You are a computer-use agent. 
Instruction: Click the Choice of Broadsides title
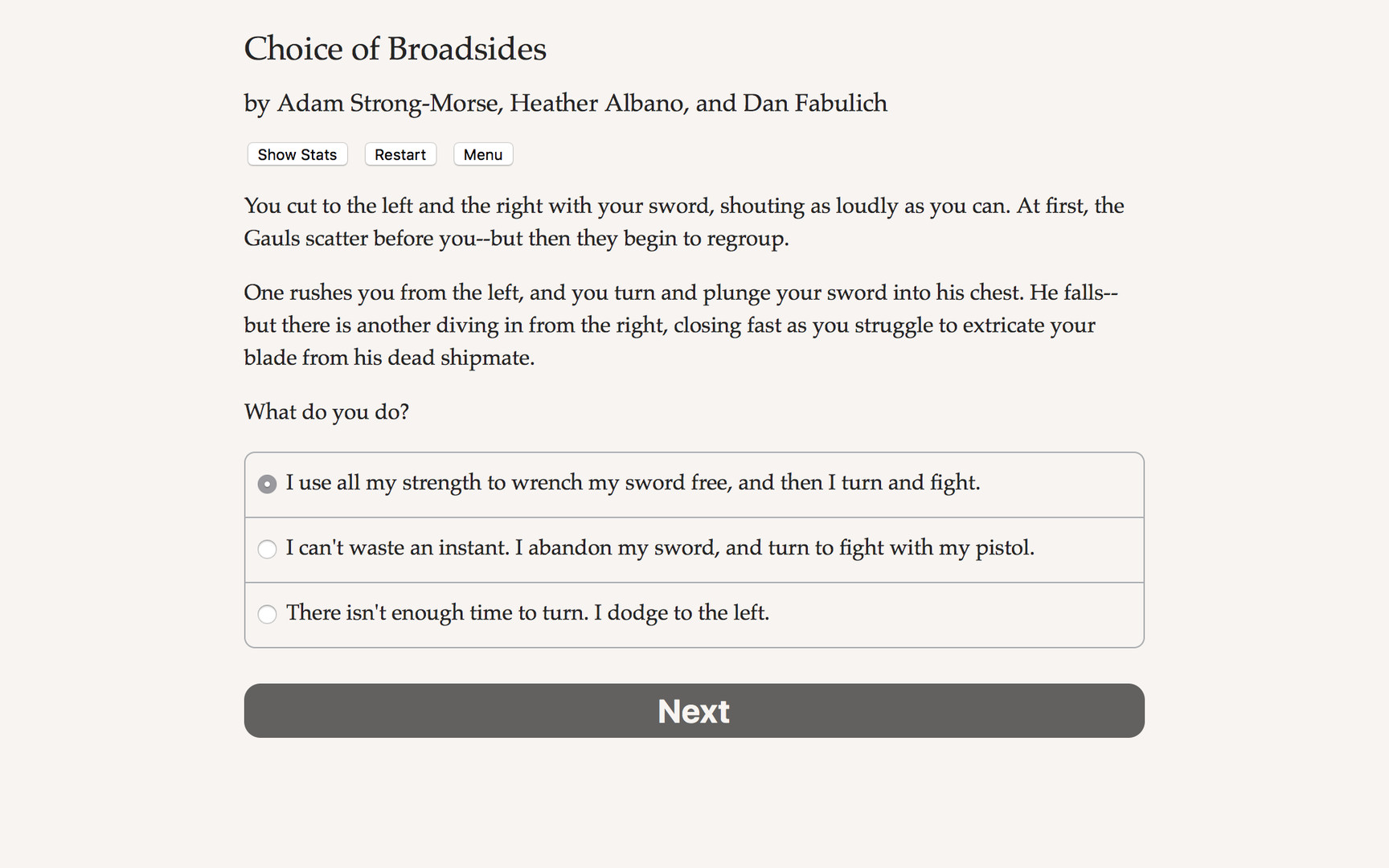click(395, 49)
